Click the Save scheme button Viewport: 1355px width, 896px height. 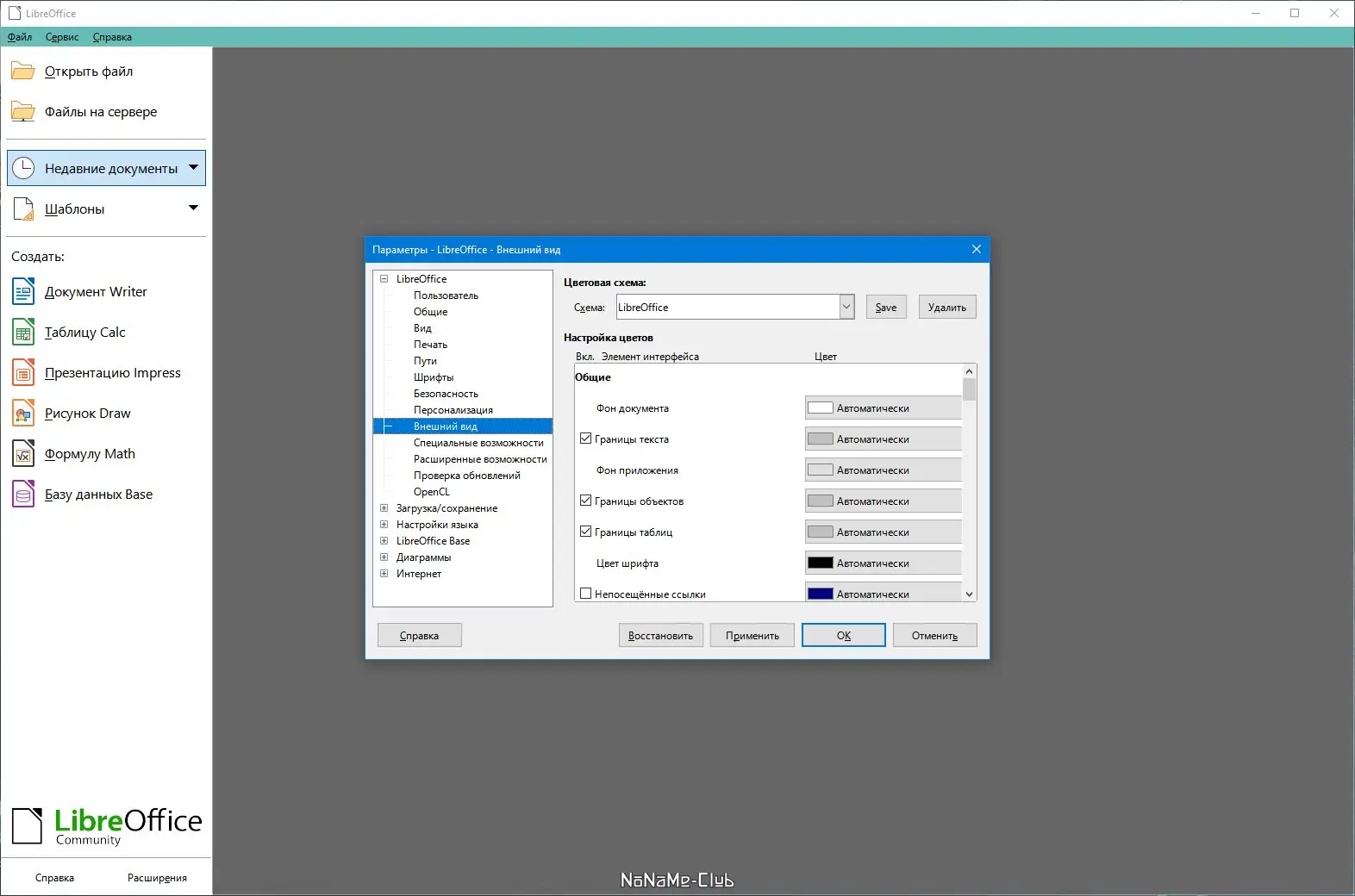point(886,307)
